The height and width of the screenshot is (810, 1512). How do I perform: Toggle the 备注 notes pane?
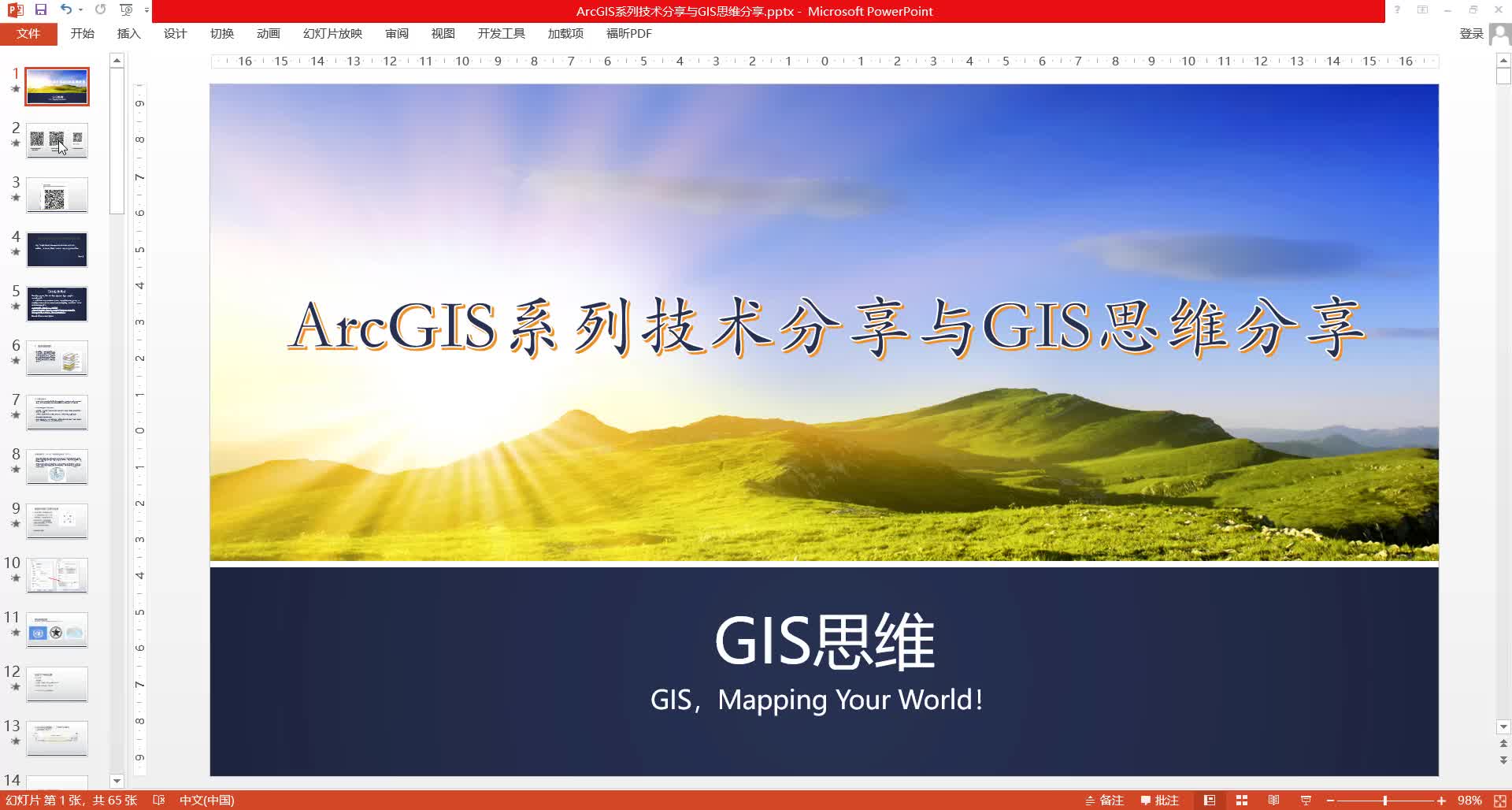1104,800
